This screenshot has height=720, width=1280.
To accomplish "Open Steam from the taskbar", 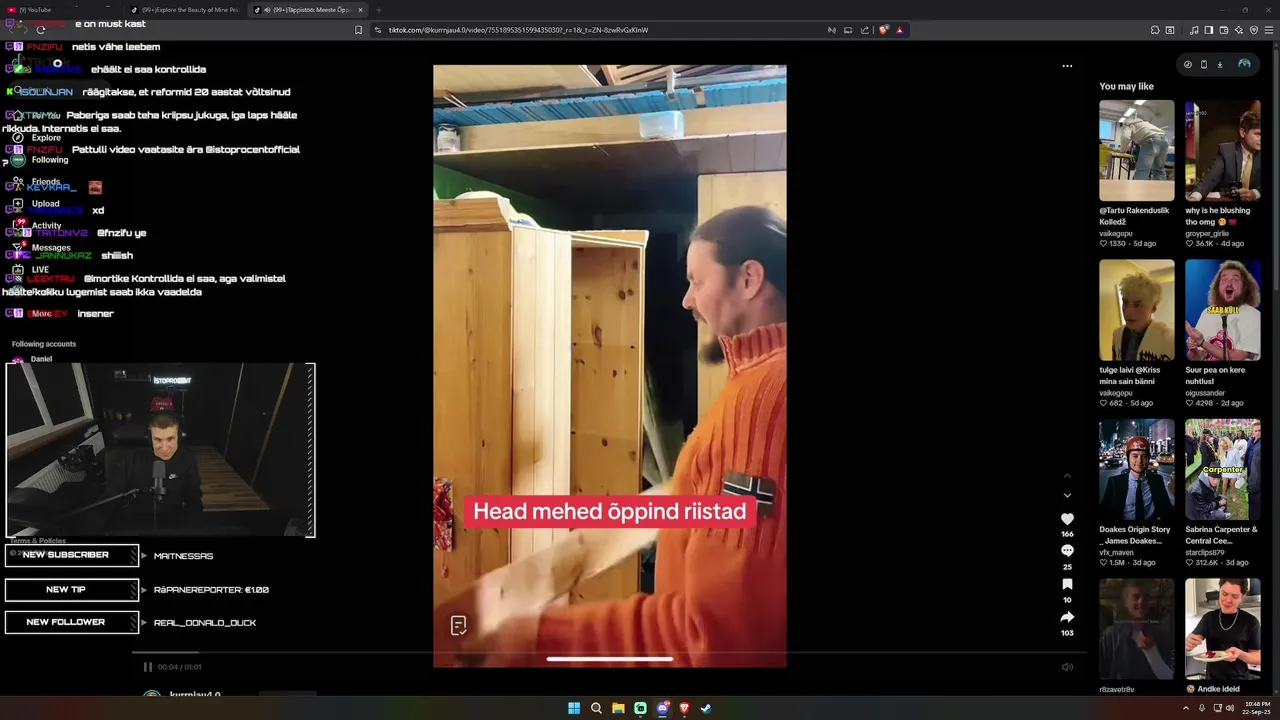I will coord(706,708).
